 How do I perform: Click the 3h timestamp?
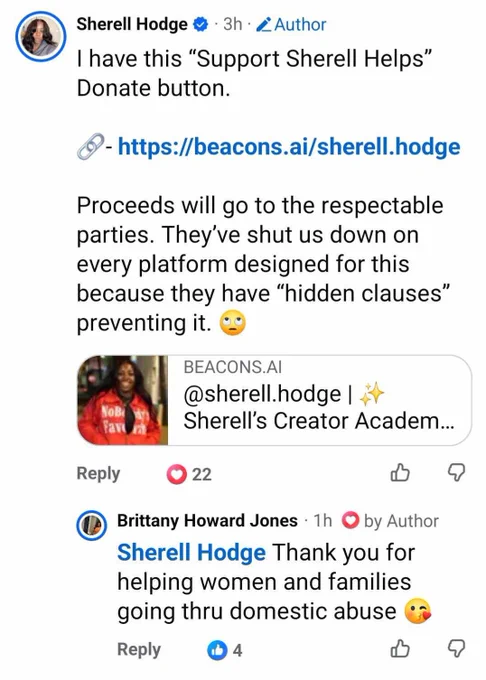233,25
